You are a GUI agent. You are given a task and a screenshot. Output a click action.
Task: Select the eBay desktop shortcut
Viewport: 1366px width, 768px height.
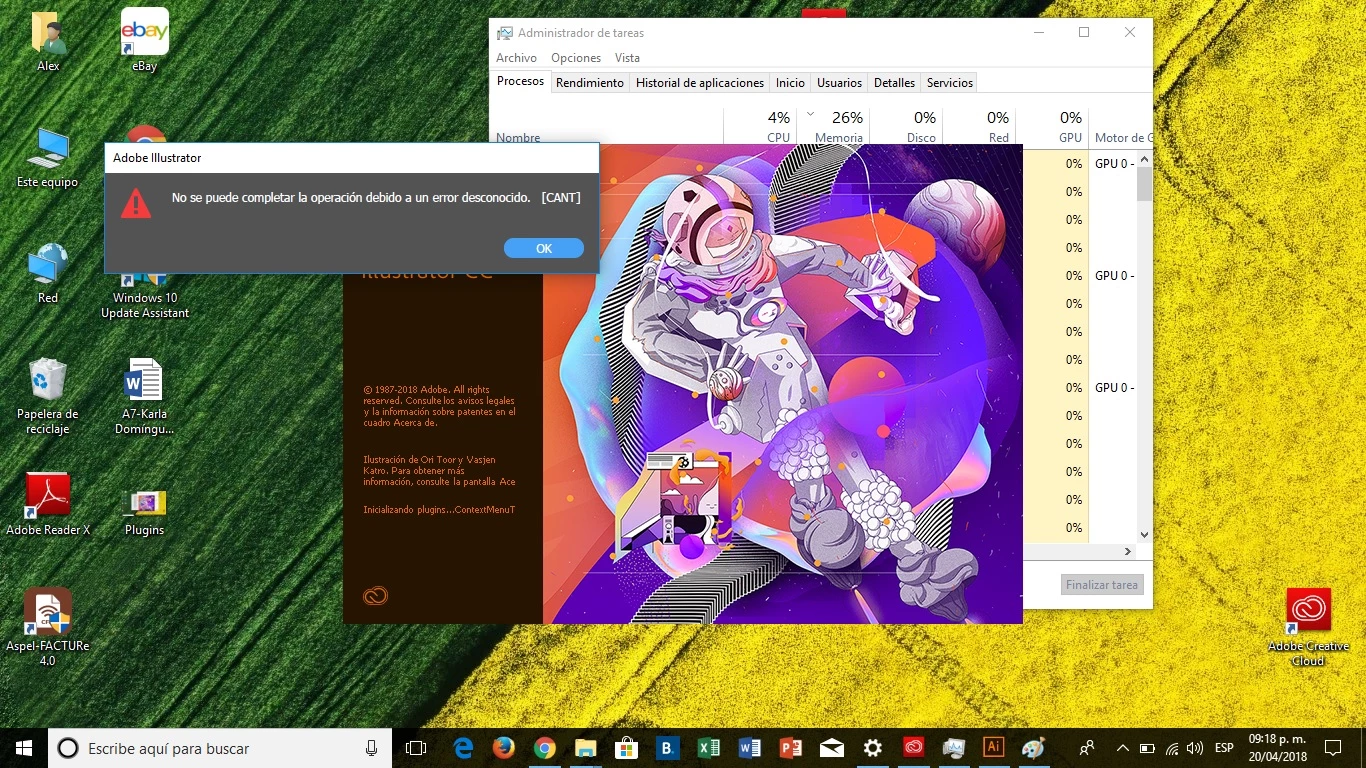pos(145,40)
